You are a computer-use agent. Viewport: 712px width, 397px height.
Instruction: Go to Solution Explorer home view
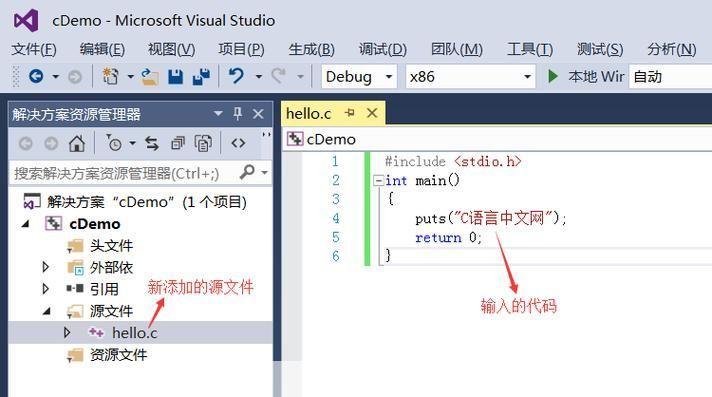click(x=77, y=144)
